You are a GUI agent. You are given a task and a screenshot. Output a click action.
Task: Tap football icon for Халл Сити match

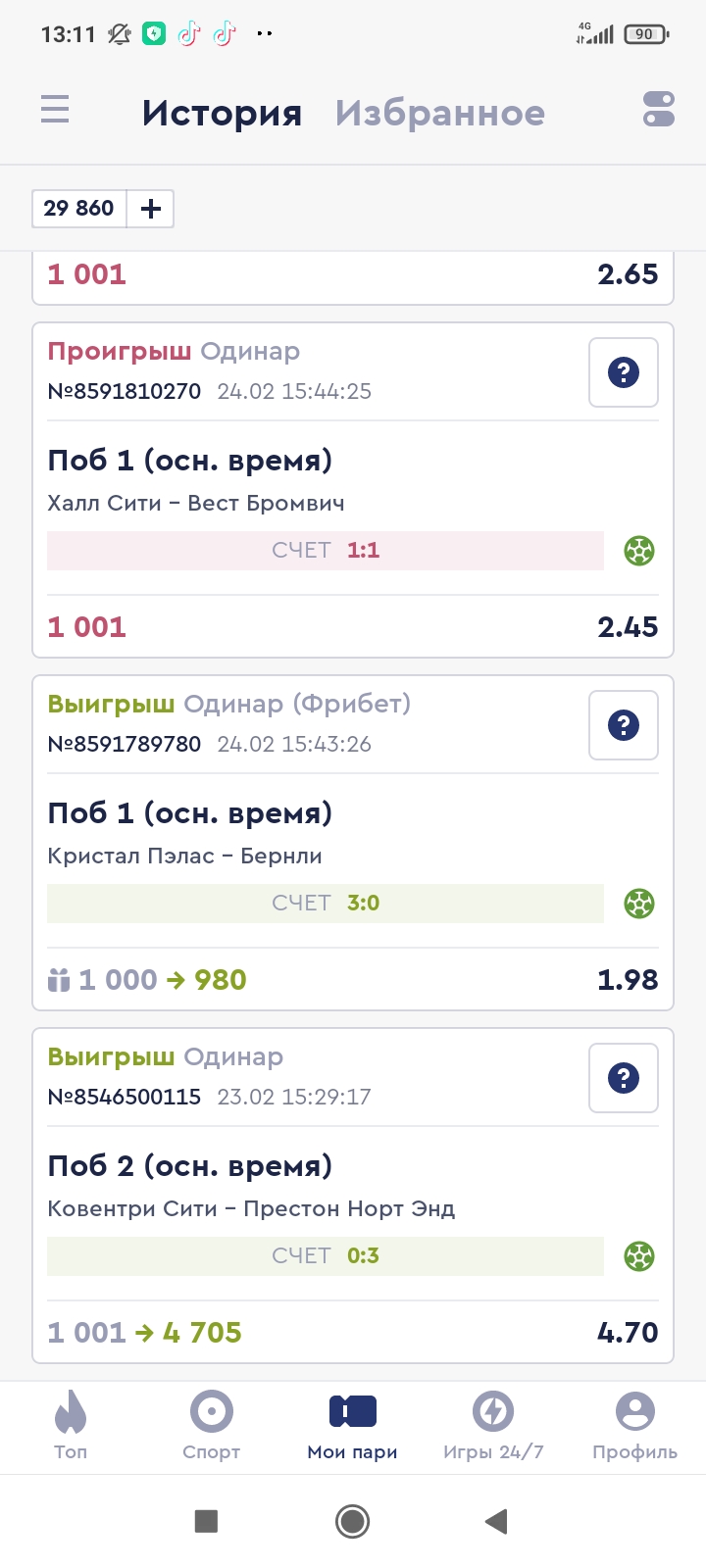(639, 551)
